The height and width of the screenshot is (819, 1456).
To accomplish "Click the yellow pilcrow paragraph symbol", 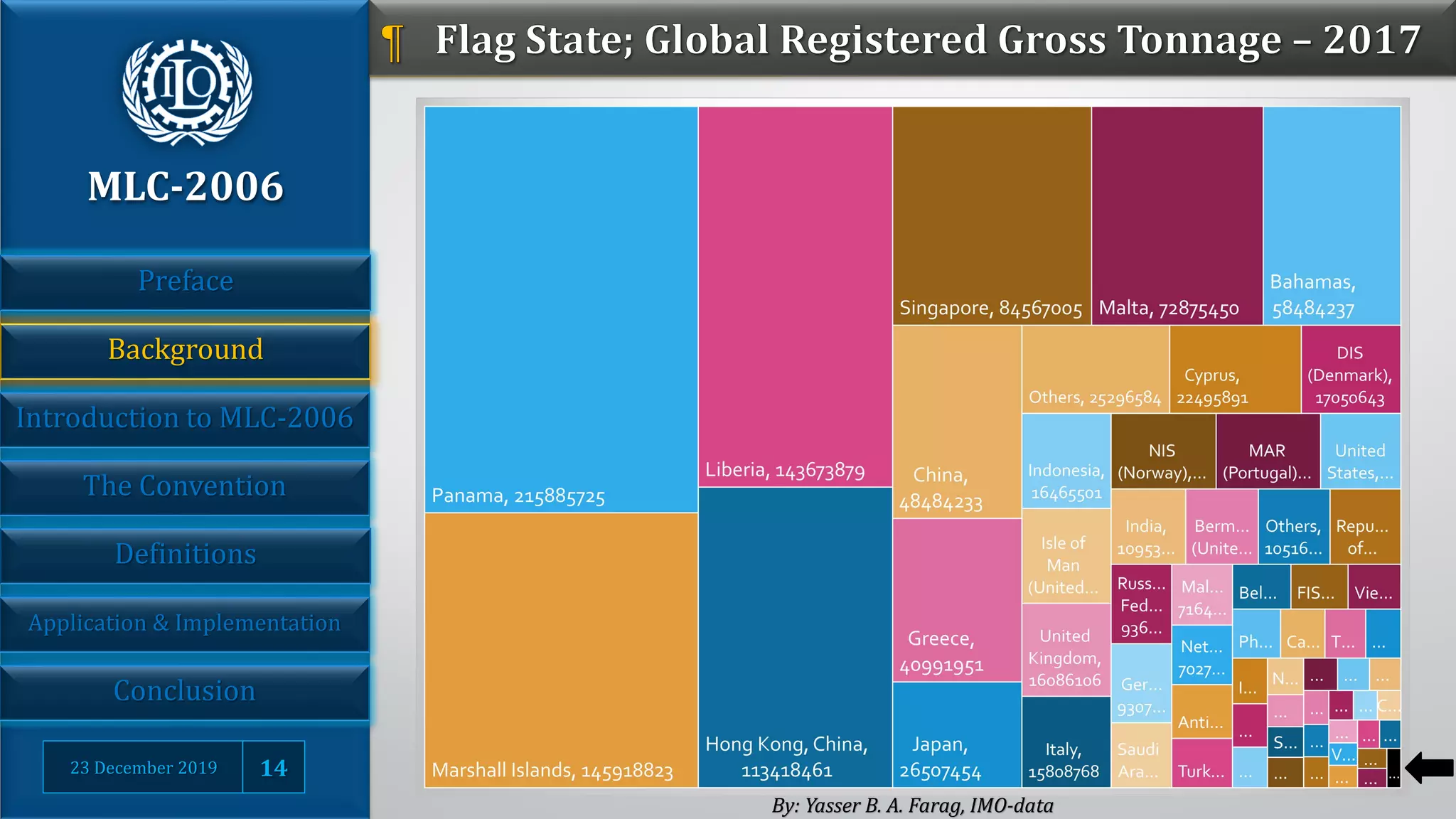I will [392, 43].
